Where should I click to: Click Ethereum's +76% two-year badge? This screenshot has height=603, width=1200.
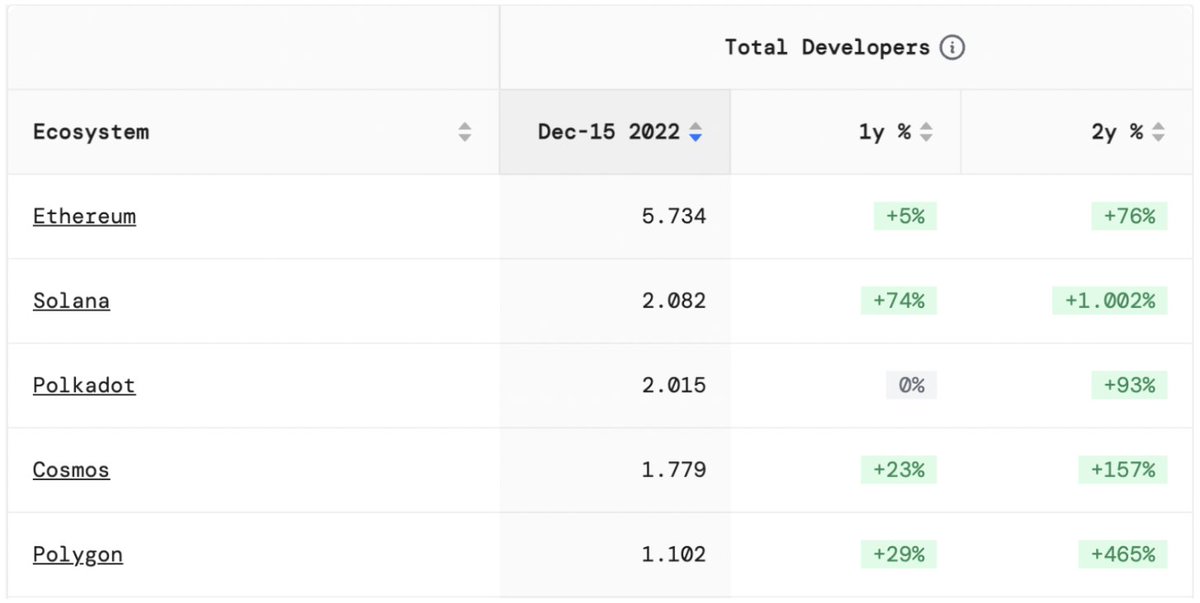pyautogui.click(x=1129, y=216)
